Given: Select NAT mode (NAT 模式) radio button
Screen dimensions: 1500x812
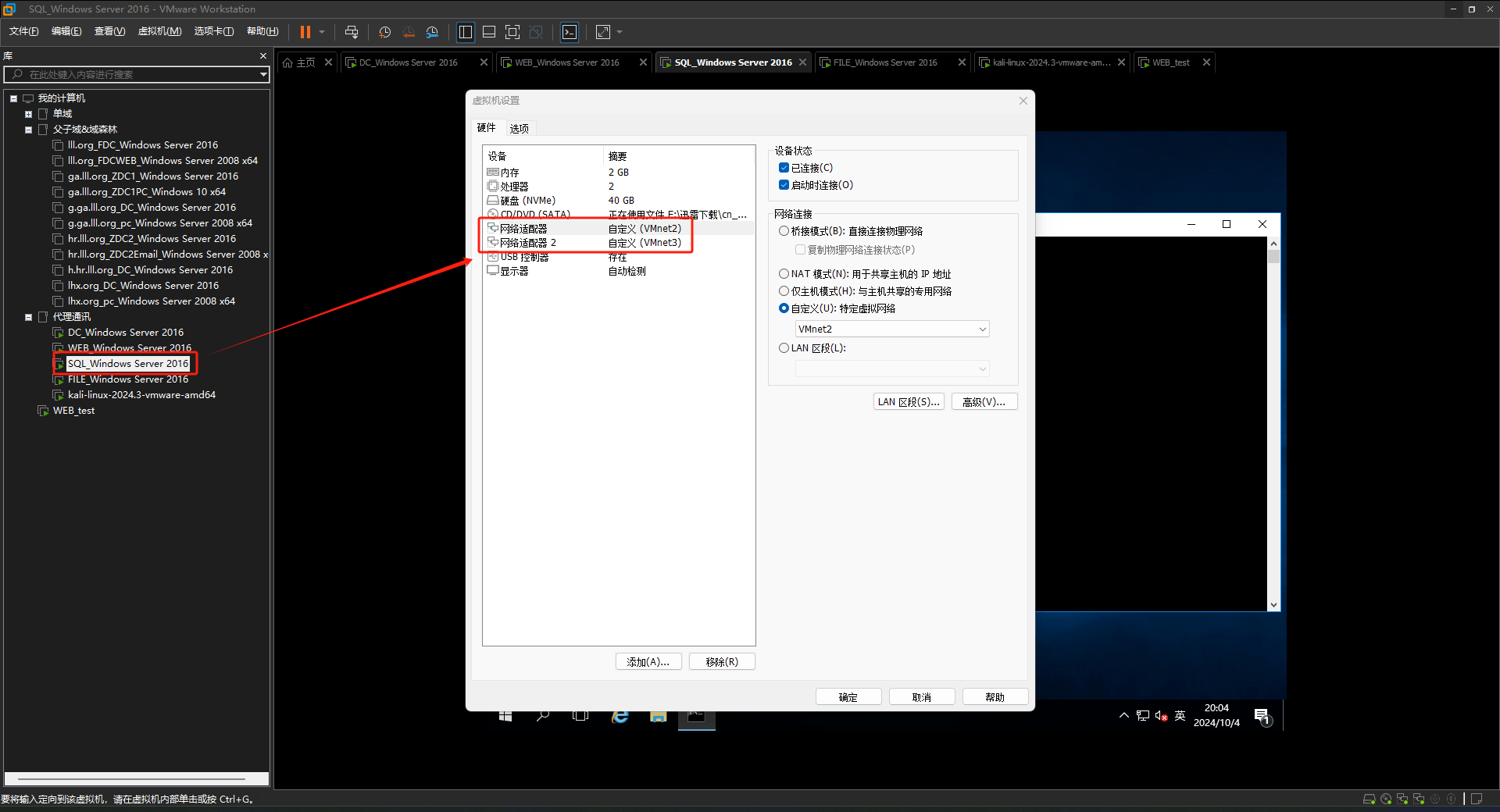Looking at the screenshot, I should 784,274.
